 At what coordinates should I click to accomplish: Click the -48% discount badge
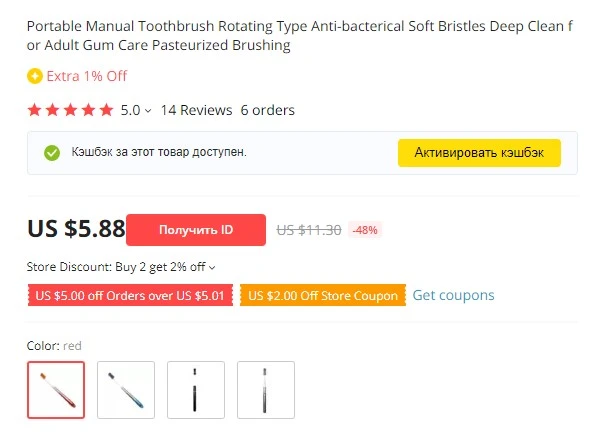[x=365, y=230]
